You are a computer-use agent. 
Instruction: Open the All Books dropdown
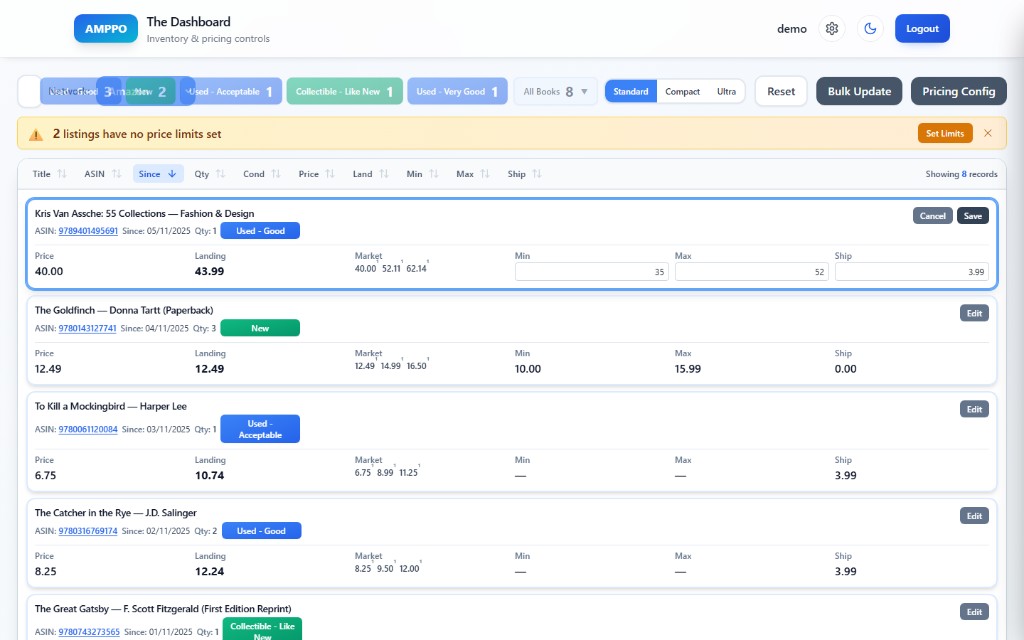555,91
